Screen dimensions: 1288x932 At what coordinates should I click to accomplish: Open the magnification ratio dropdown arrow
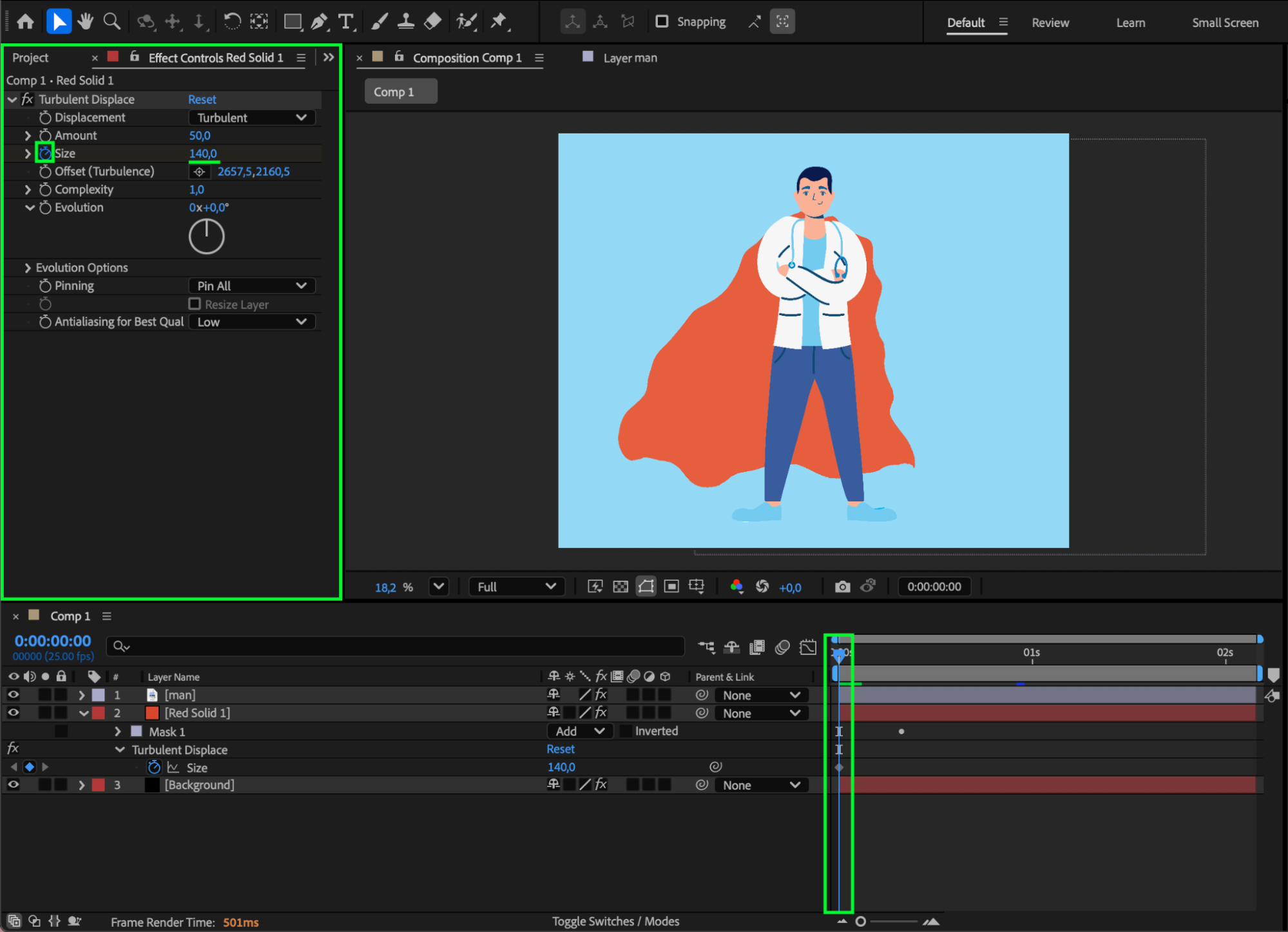click(439, 587)
